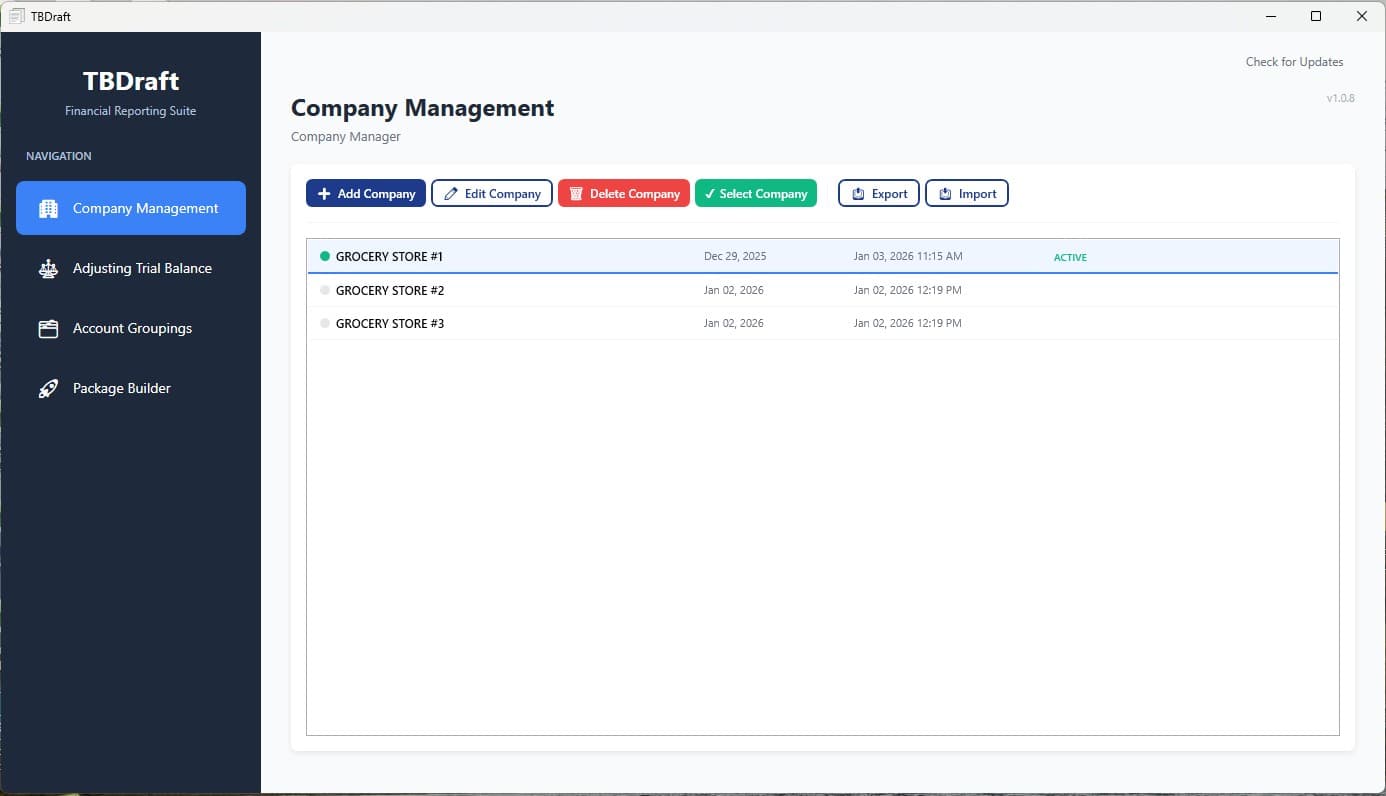Minimize the TBDraft window
1386x796 pixels.
click(x=1271, y=16)
